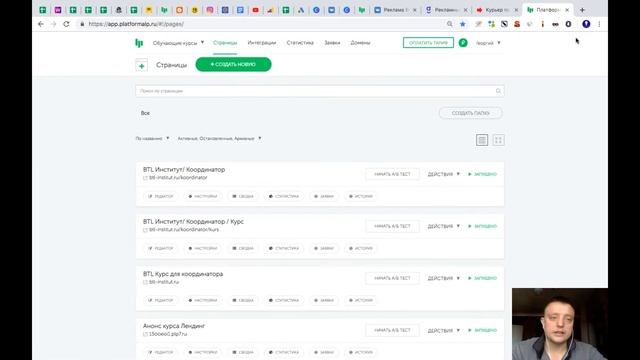Open Редактор for Анонс курса Лендинг
Screen dimensions: 640x360
[160, 352]
